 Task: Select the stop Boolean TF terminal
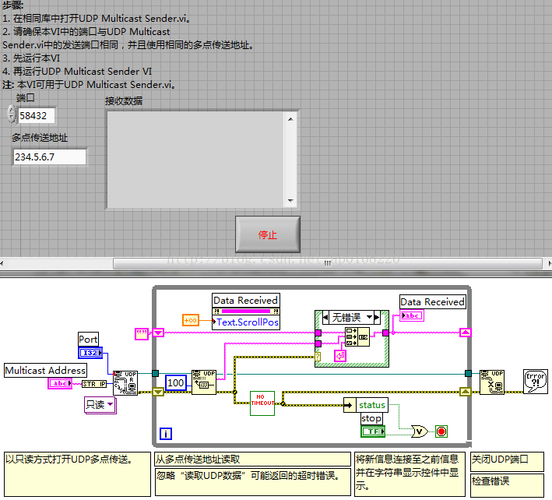[373, 431]
